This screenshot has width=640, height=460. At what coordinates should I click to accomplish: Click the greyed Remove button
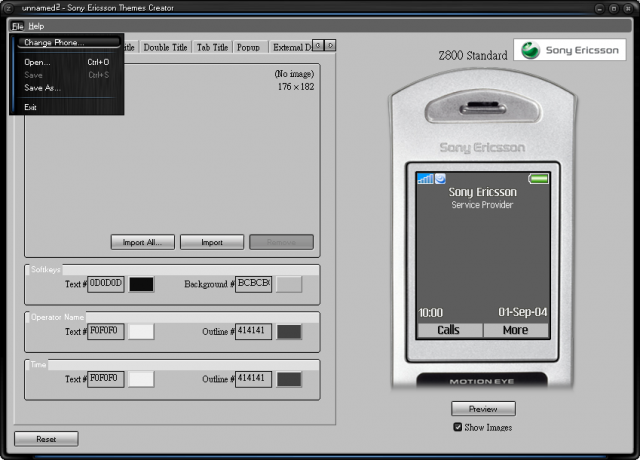281,242
